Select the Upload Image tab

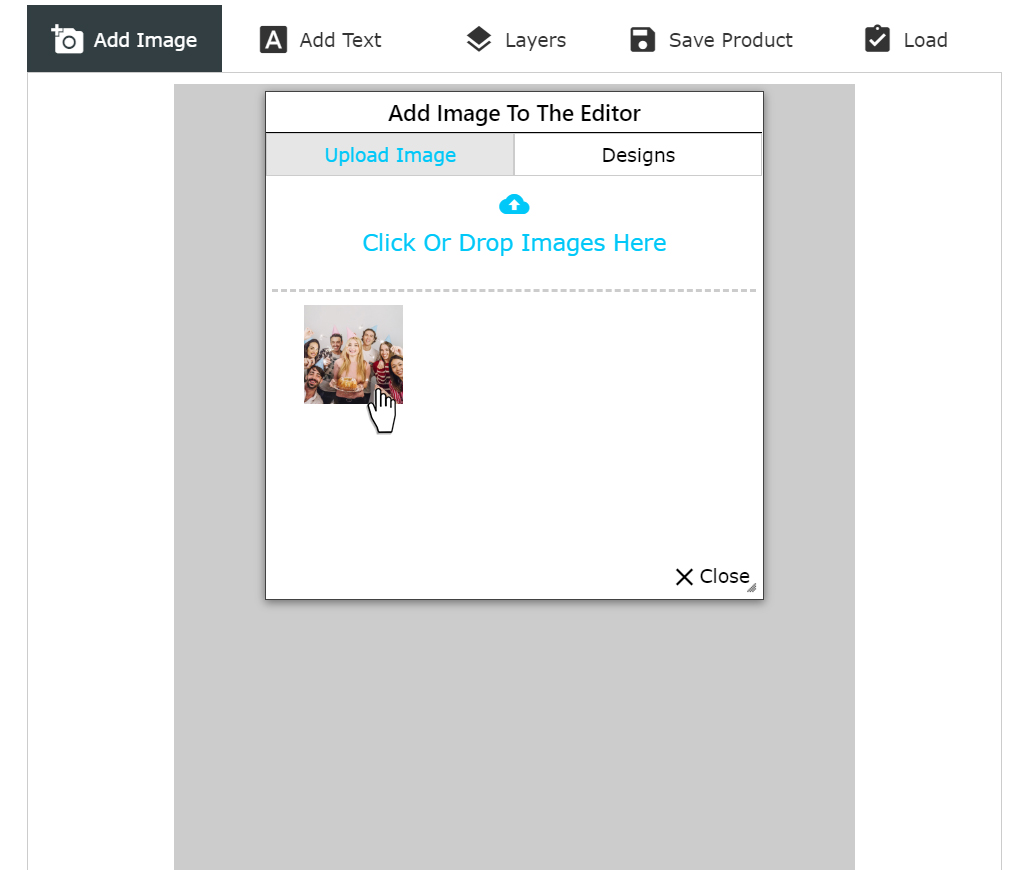[390, 154]
